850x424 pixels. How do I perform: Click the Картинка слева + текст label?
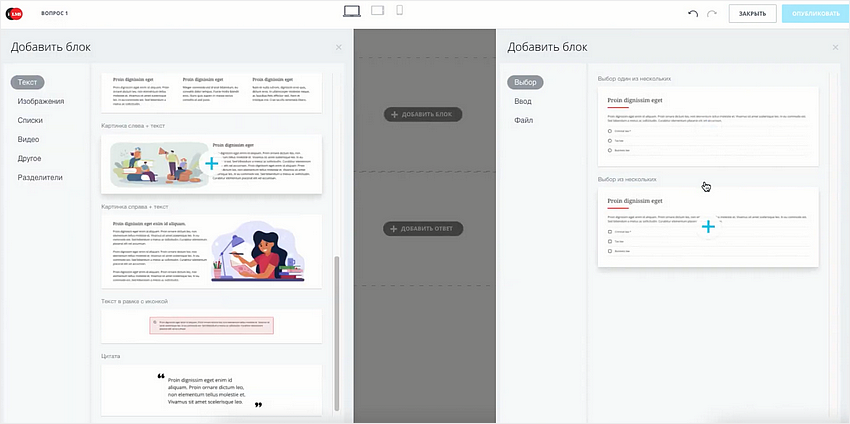click(x=133, y=126)
